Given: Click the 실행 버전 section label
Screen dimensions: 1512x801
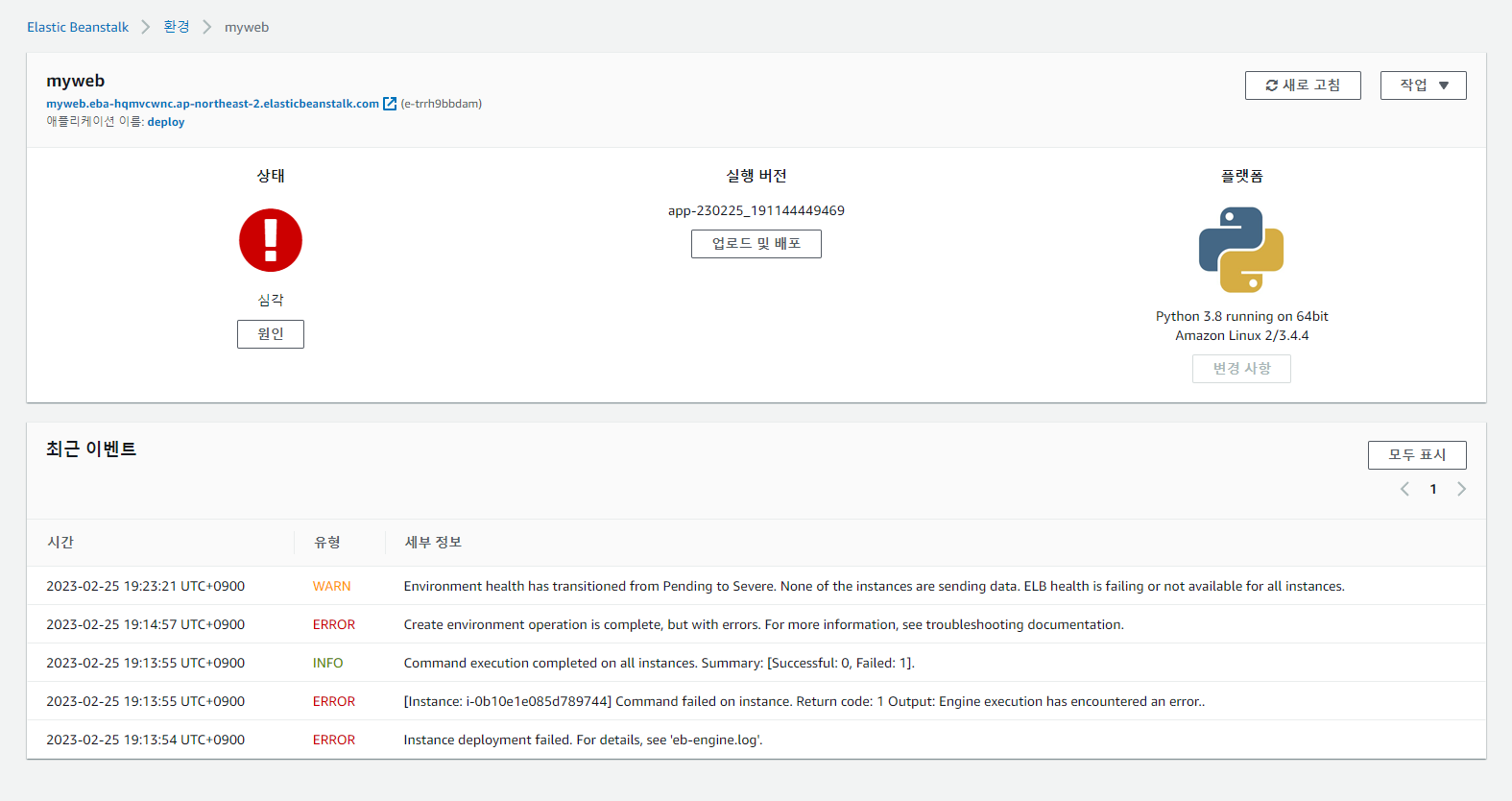Looking at the screenshot, I should [x=756, y=176].
